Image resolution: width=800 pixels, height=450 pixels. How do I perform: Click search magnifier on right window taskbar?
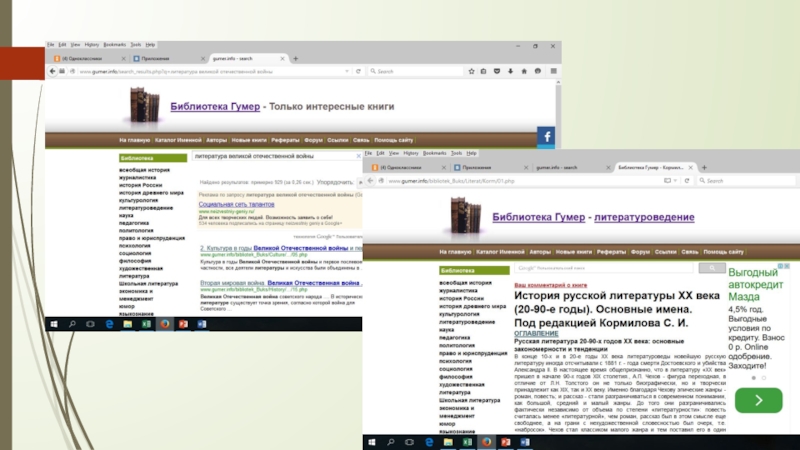coord(391,442)
